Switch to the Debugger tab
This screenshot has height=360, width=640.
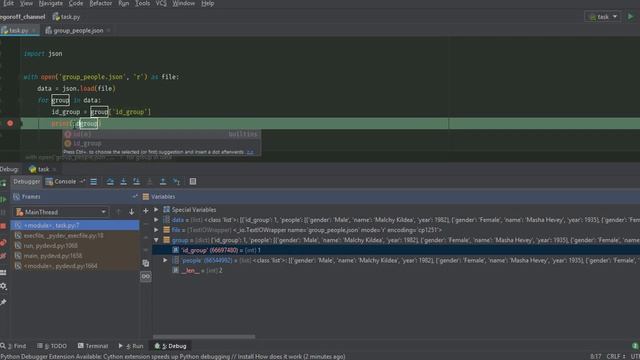[27, 182]
